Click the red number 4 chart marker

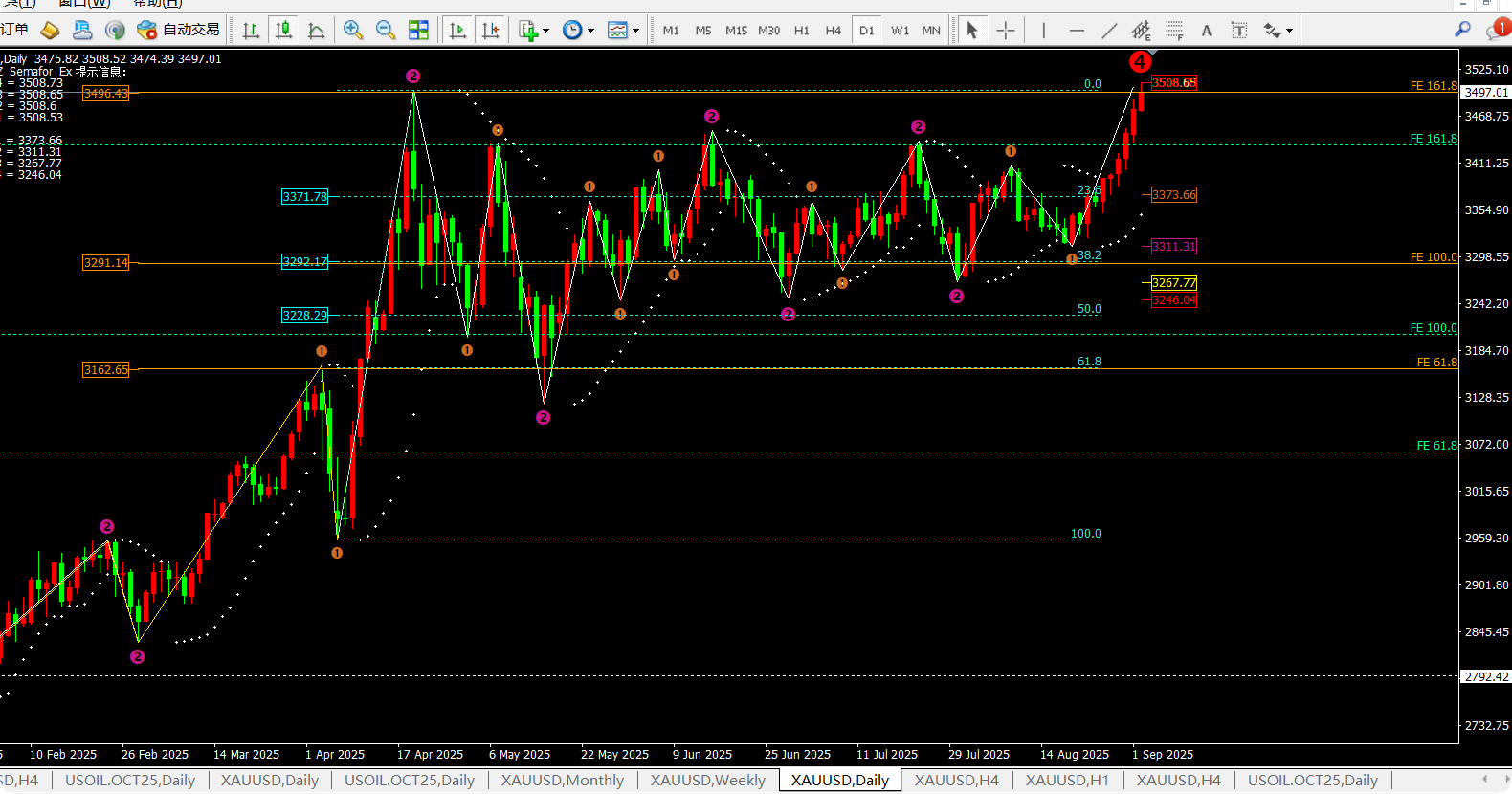click(x=1139, y=62)
